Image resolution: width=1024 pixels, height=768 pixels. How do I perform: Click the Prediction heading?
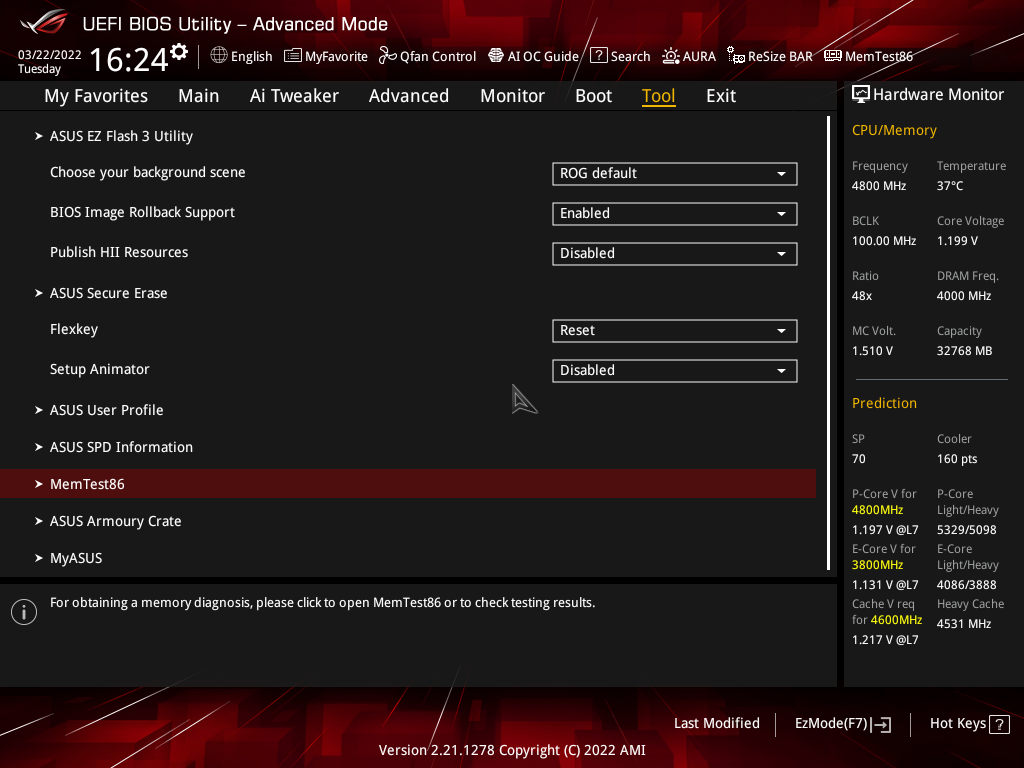[884, 403]
